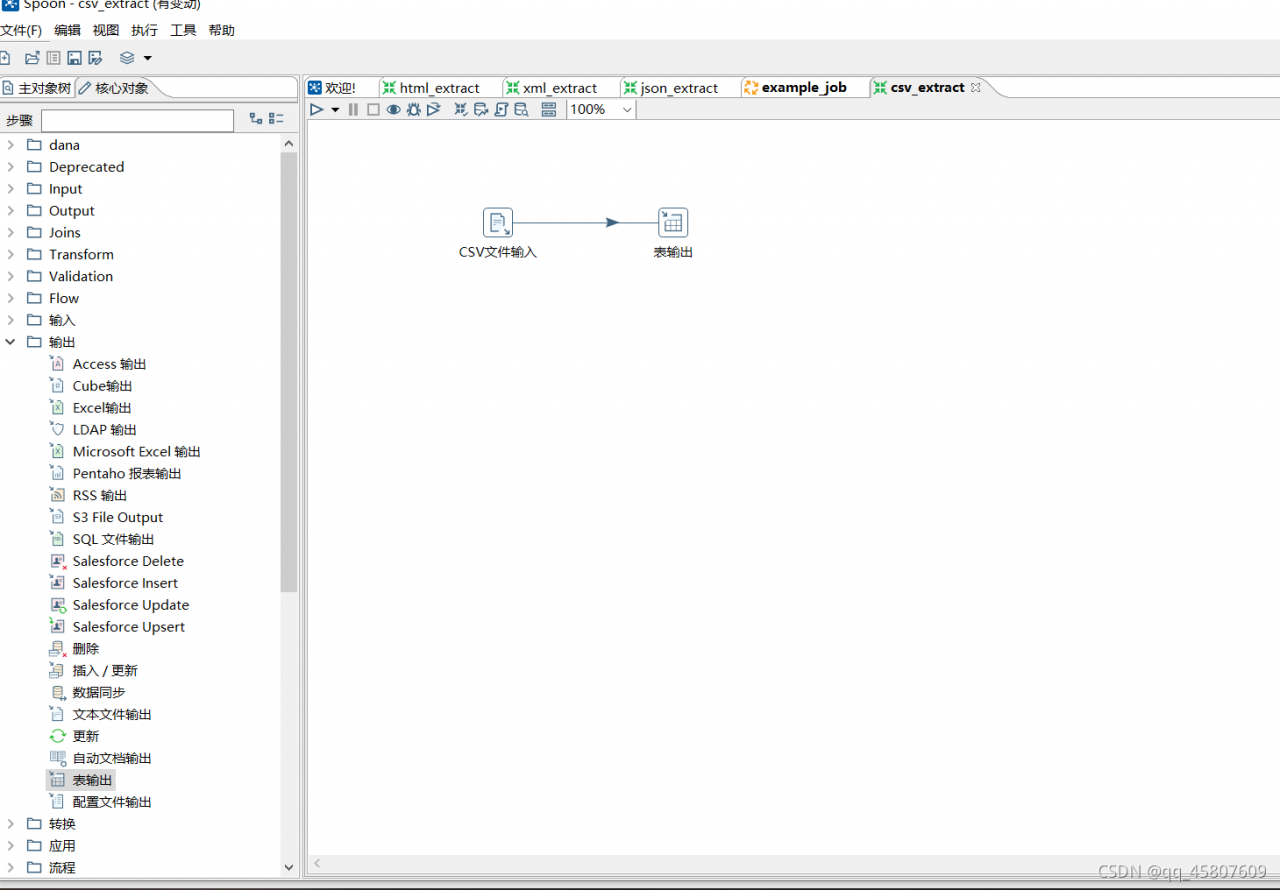1280x890 pixels.
Task: Switch to the example_job tab
Action: pyautogui.click(x=796, y=88)
